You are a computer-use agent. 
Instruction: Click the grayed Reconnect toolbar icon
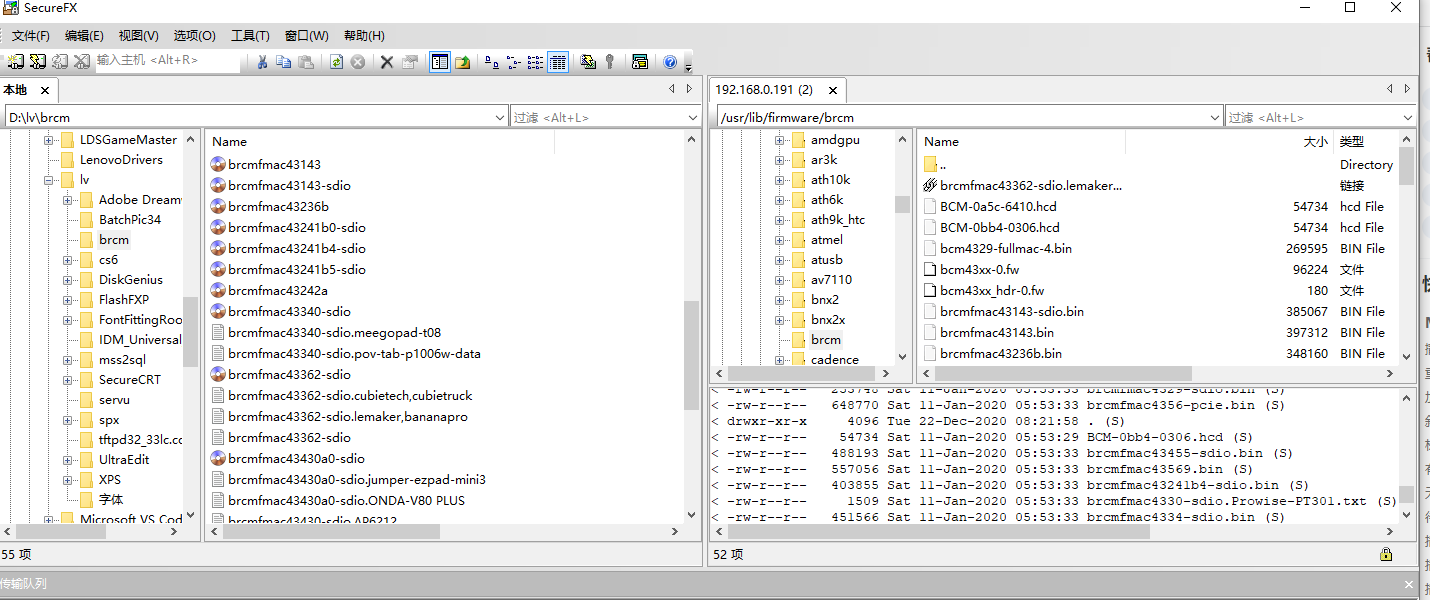coord(59,62)
